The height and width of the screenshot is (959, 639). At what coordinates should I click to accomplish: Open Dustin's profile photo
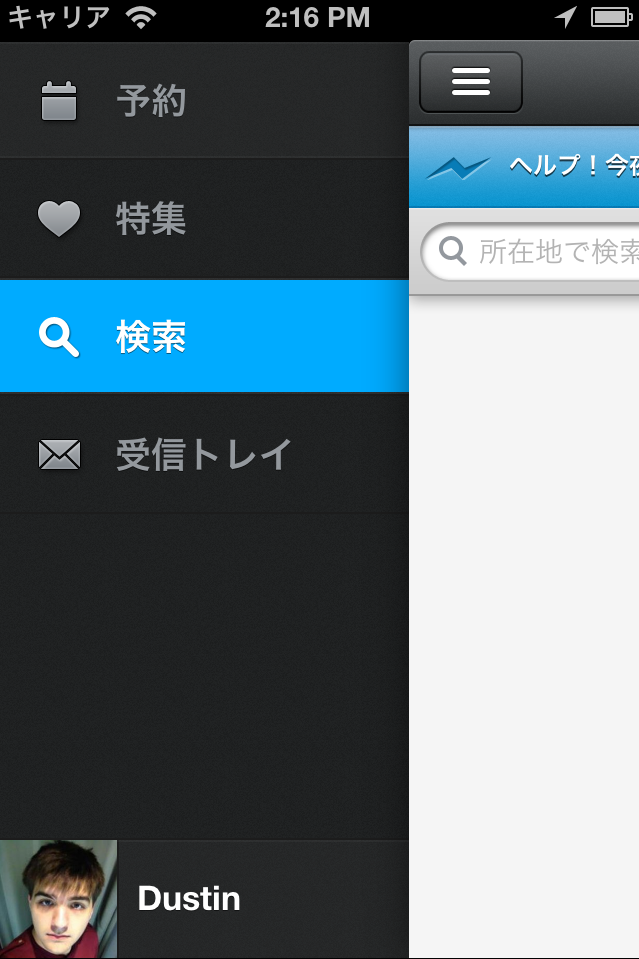(x=58, y=899)
